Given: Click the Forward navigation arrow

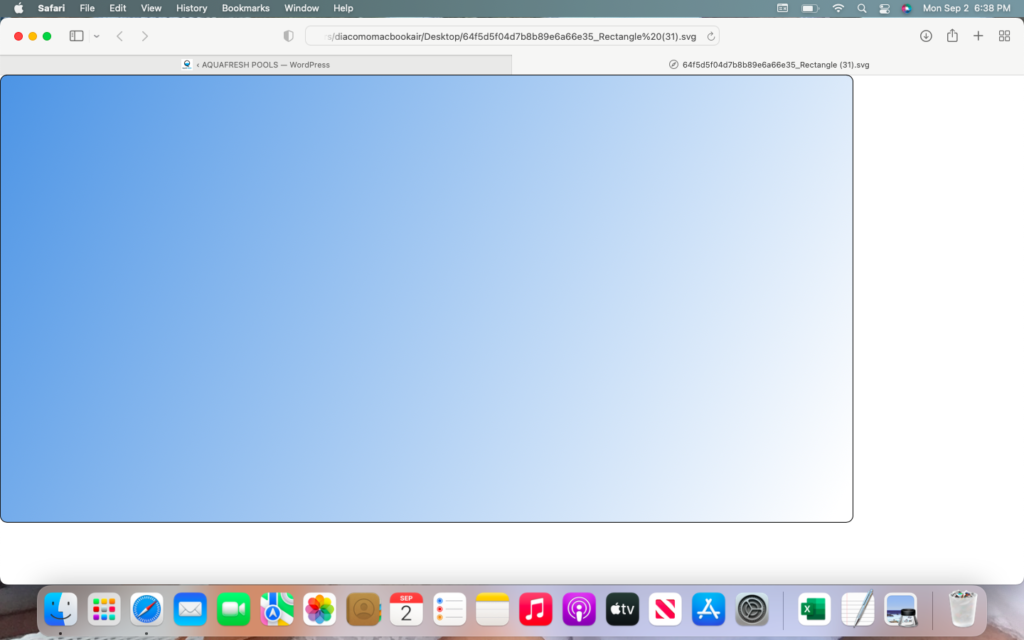Looking at the screenshot, I should (145, 36).
